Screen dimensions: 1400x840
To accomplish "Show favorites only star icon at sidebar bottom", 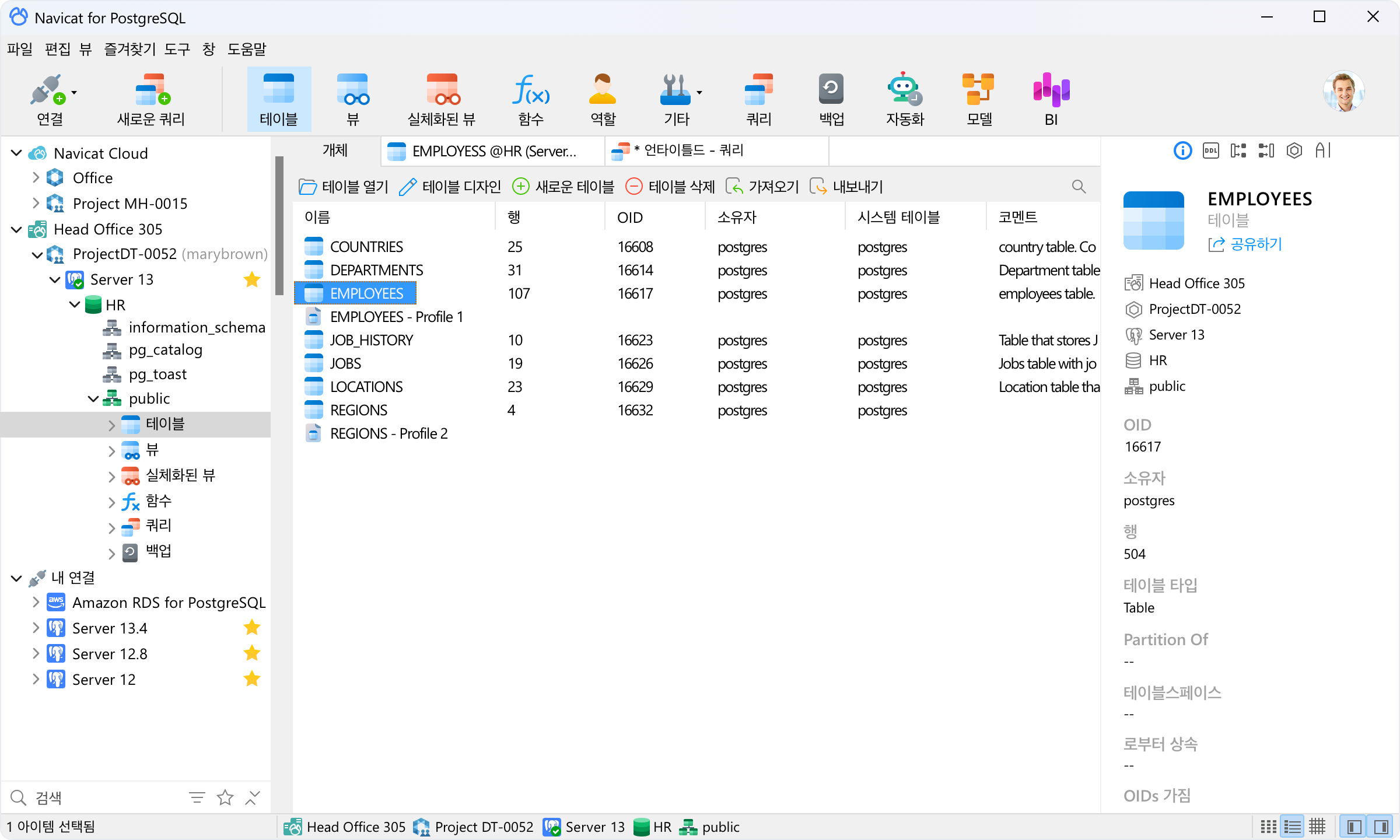I will (225, 797).
